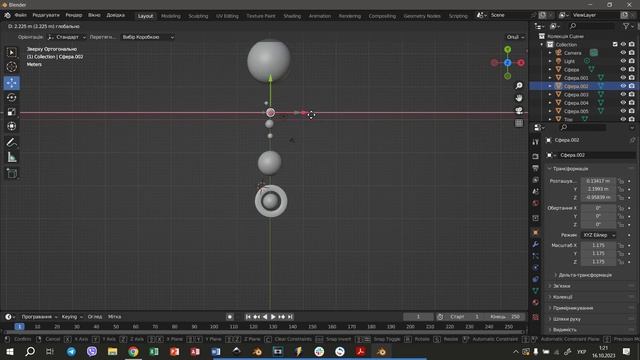The height and width of the screenshot is (360, 640).
Task: Click the viewport pan hand icon
Action: pos(519,98)
